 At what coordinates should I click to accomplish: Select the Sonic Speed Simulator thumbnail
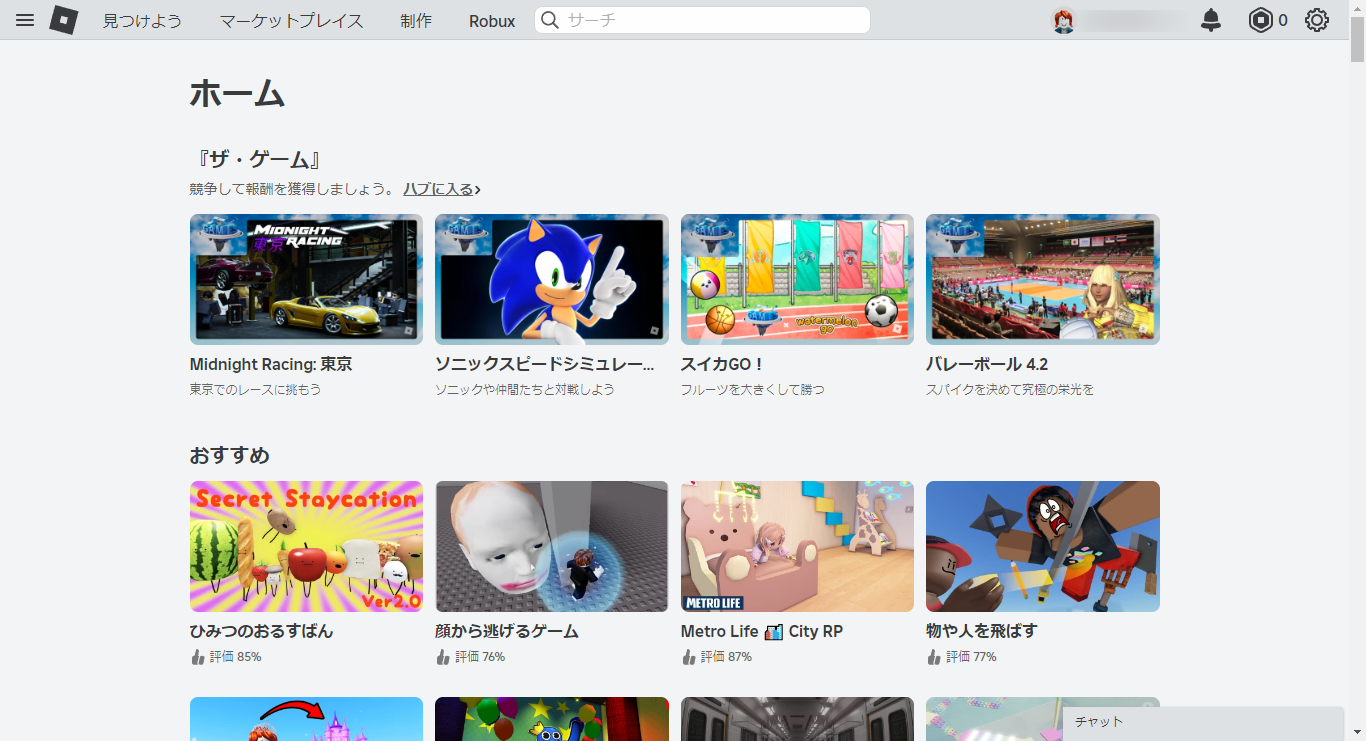[x=552, y=279]
